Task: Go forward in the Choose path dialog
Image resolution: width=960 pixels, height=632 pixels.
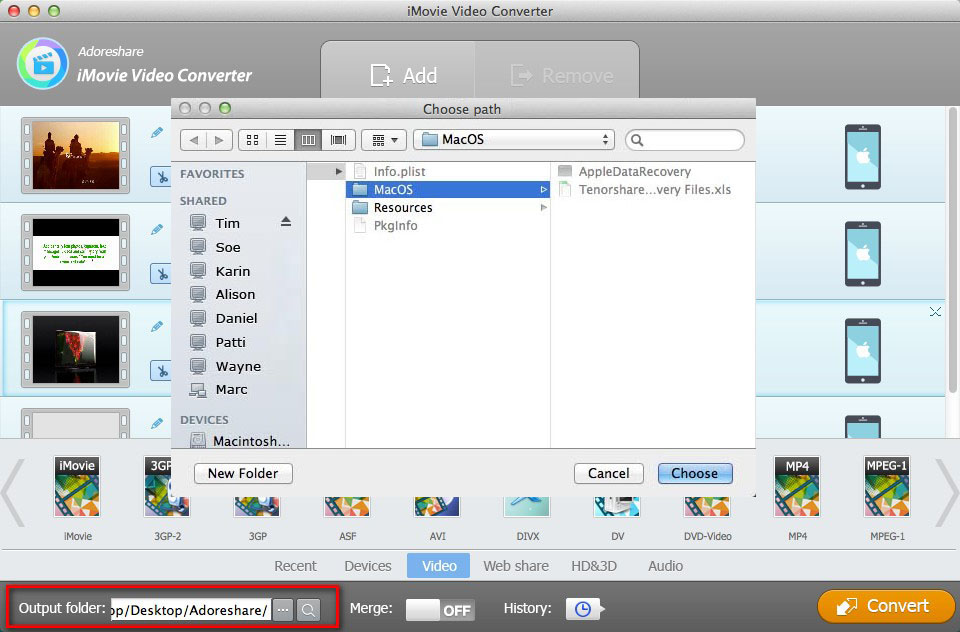Action: click(x=219, y=140)
